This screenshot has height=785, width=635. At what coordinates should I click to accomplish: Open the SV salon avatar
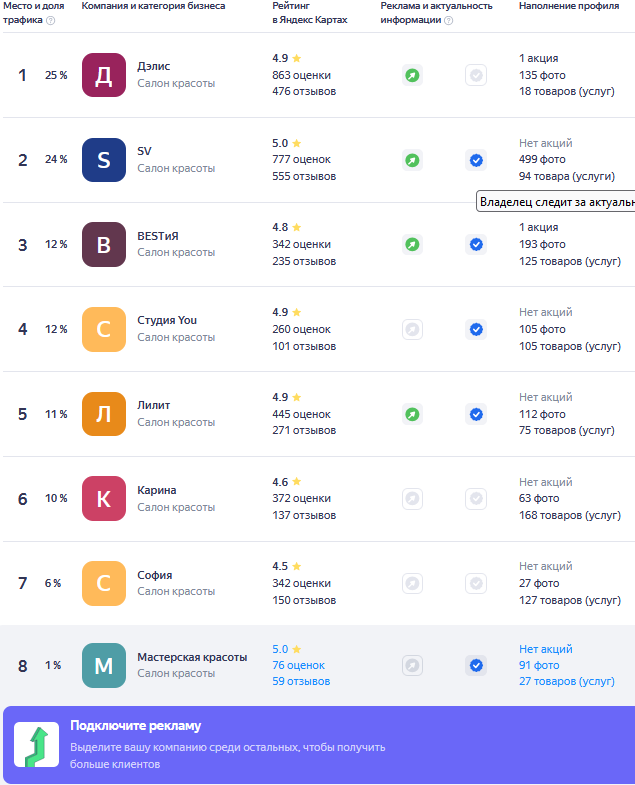click(x=104, y=160)
